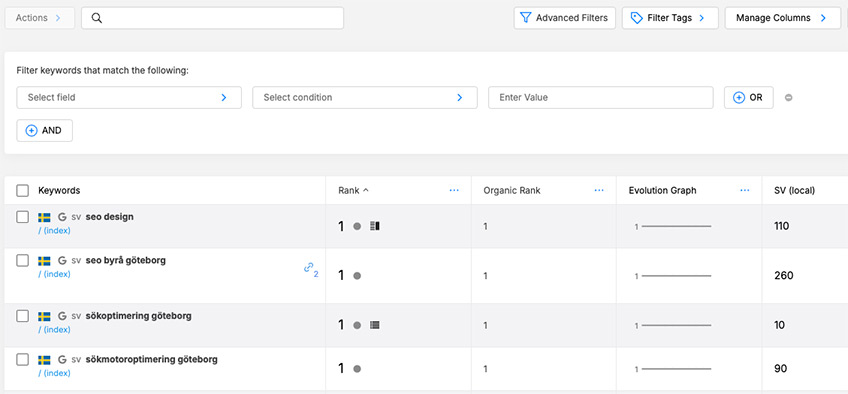Remove the filter row with minus icon
Screen dimensions: 848x394
click(x=789, y=98)
